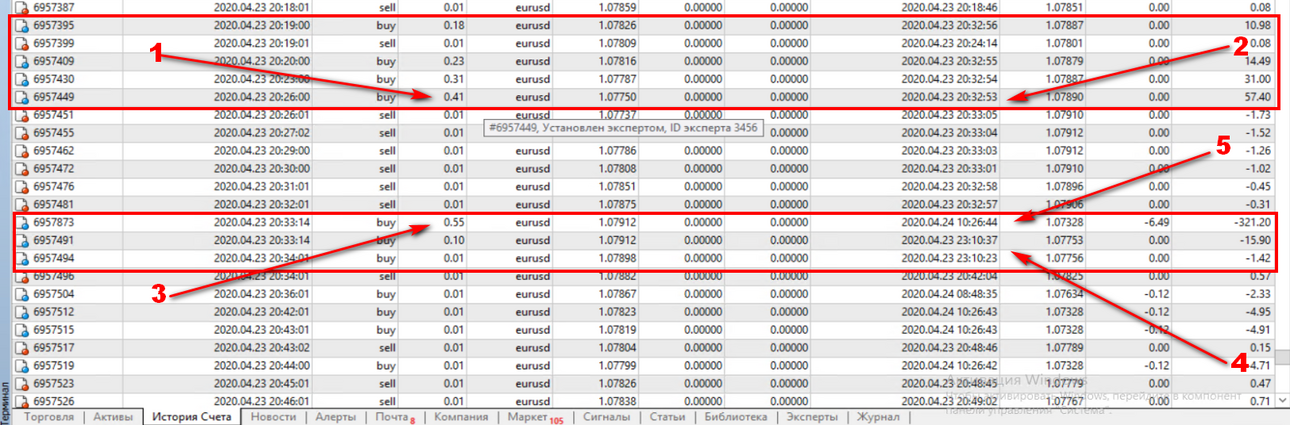1290x425 pixels.
Task: Click close price 1.07890
Action: (1063, 98)
